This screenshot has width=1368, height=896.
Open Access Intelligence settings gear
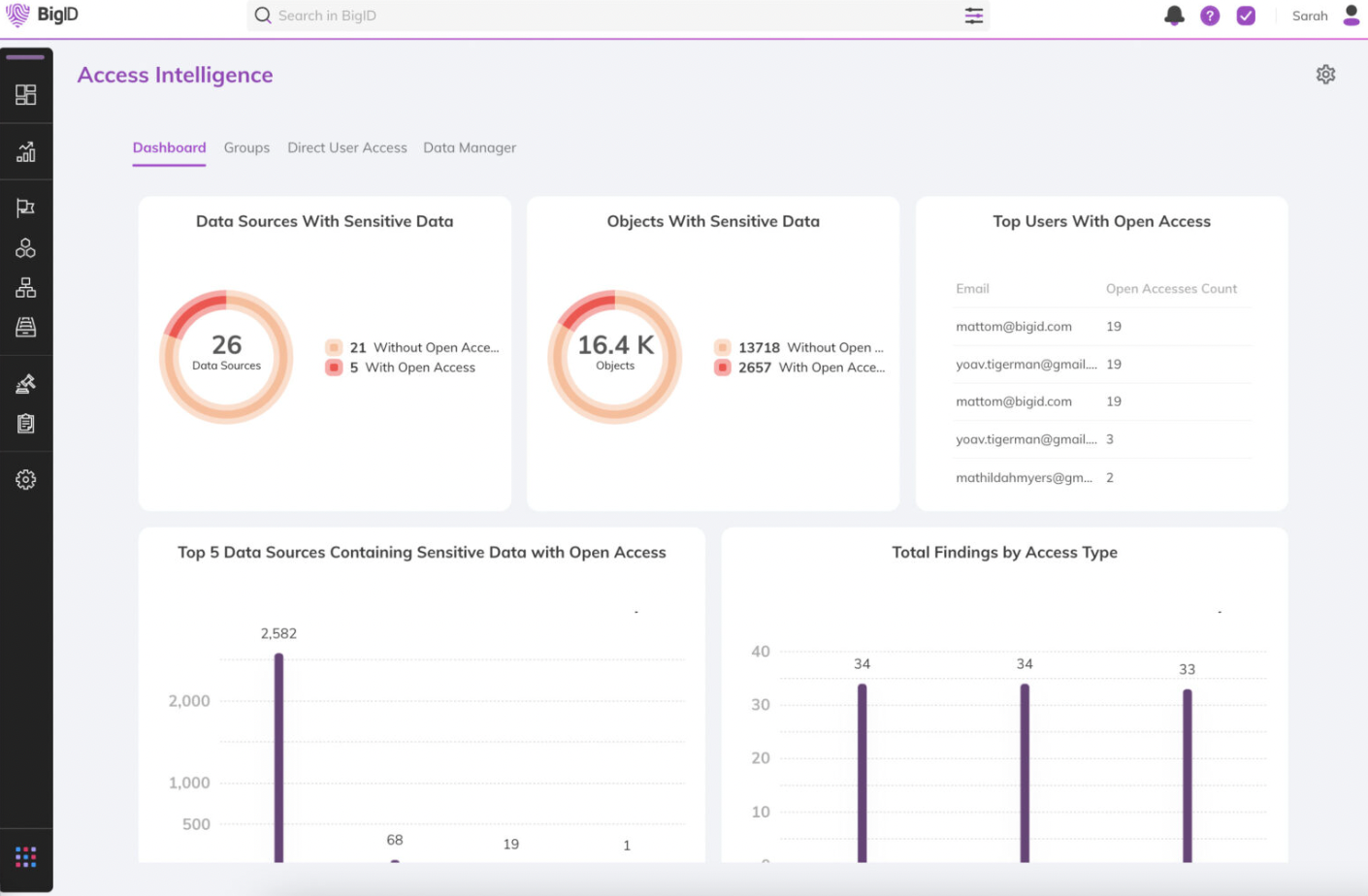1325,75
